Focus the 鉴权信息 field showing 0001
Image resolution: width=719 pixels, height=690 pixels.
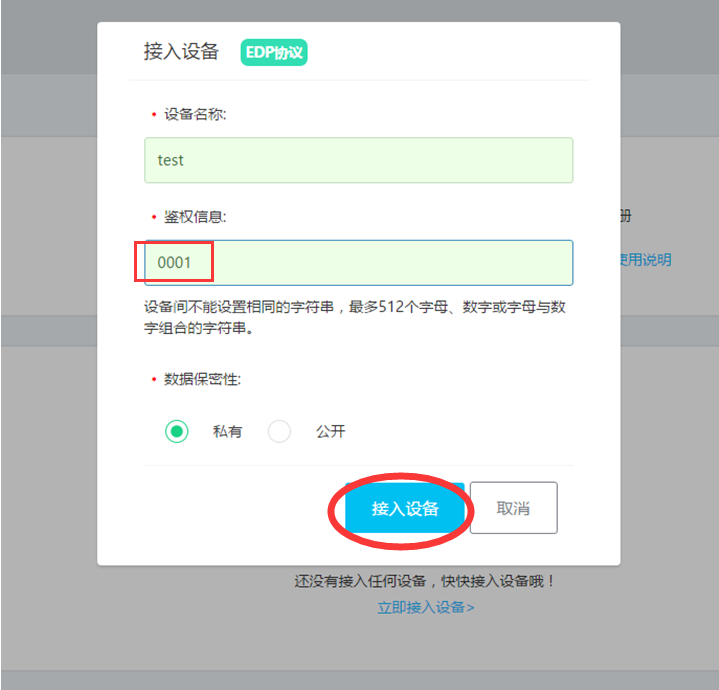[359, 263]
